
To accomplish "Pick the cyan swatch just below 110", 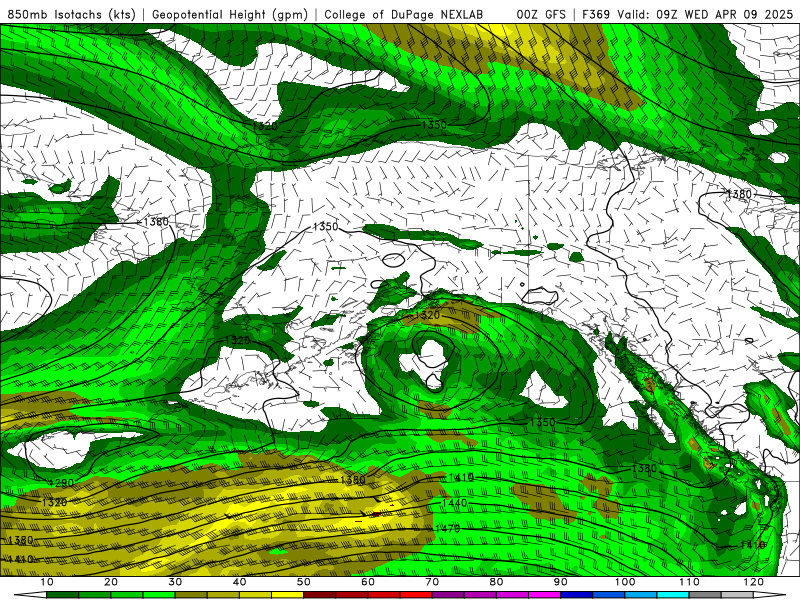I will click(673, 595).
